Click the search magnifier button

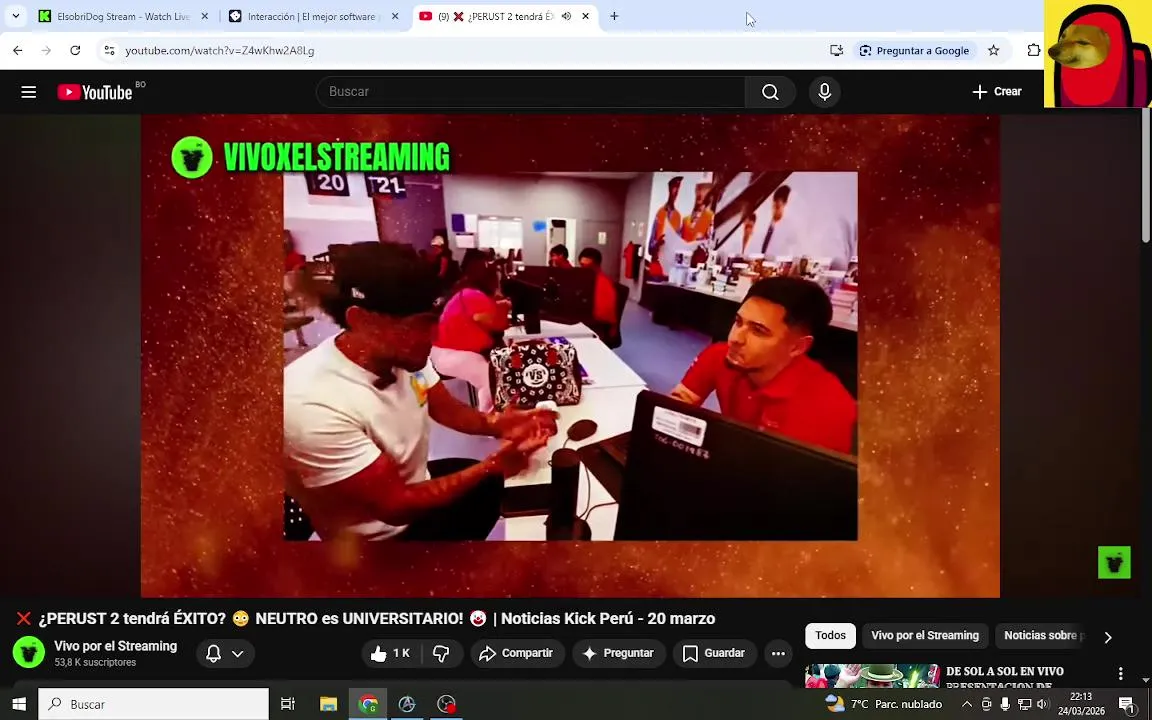pos(770,92)
